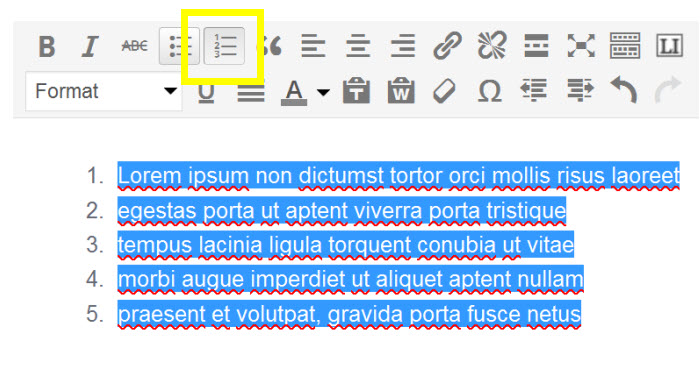The image size is (700, 373).
Task: Toggle the bulleted list button
Action: [x=179, y=46]
